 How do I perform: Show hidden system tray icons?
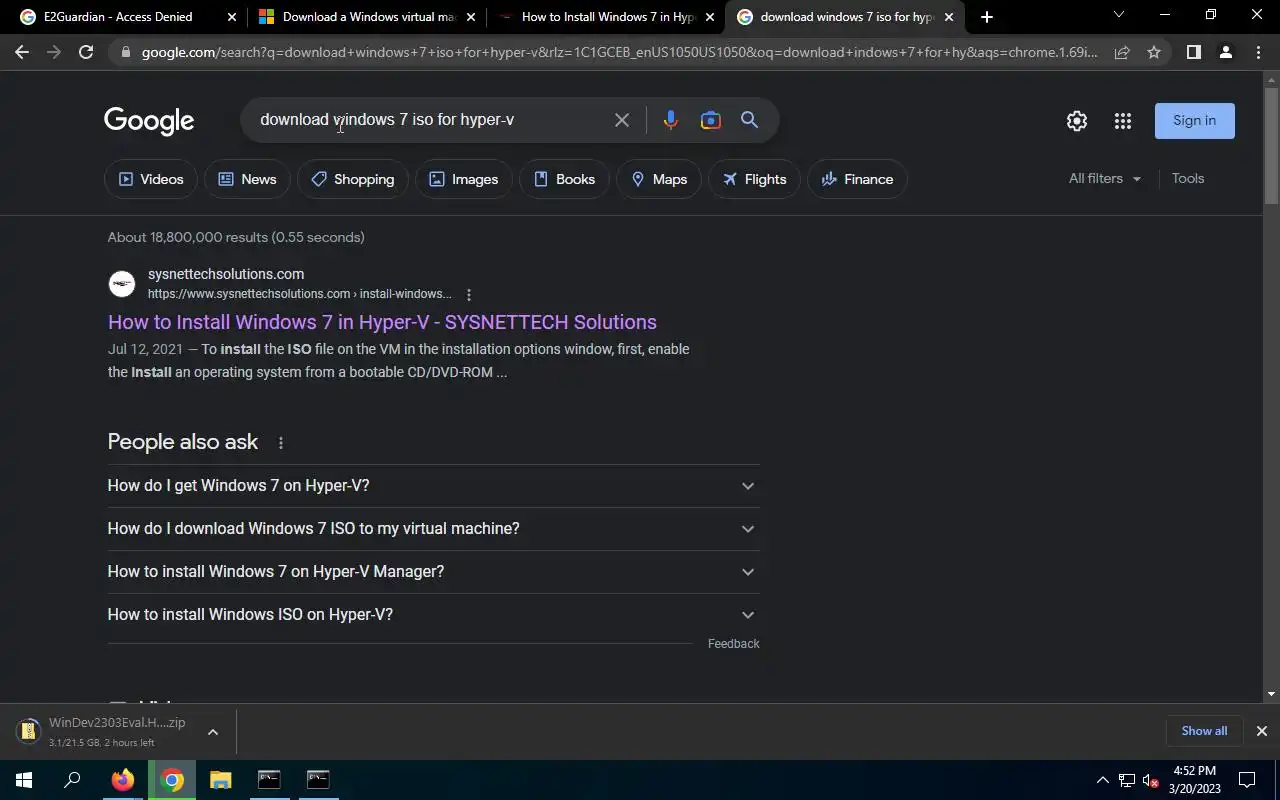[1102, 780]
